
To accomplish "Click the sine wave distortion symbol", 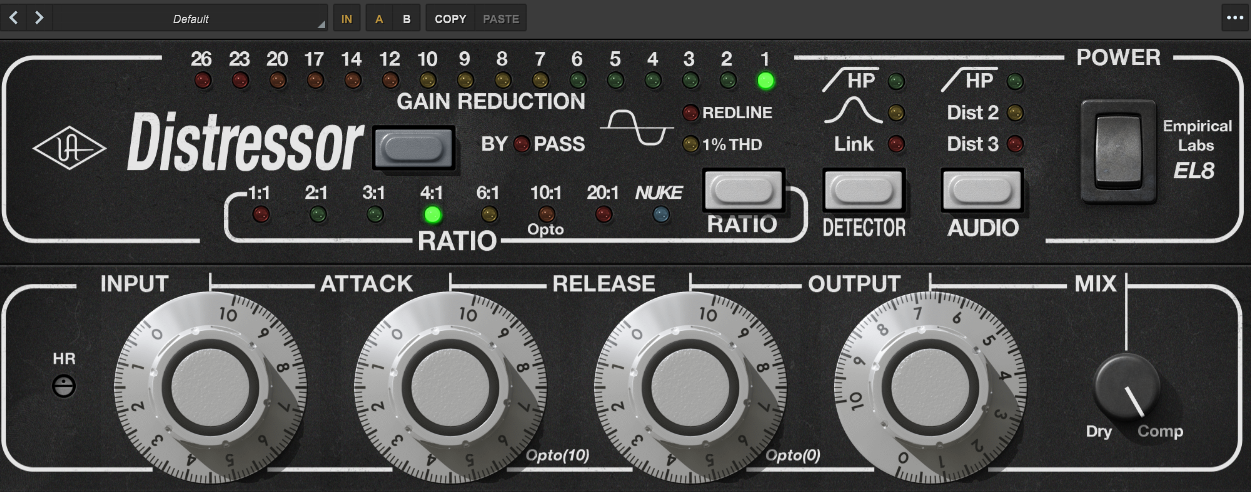I will tap(637, 128).
